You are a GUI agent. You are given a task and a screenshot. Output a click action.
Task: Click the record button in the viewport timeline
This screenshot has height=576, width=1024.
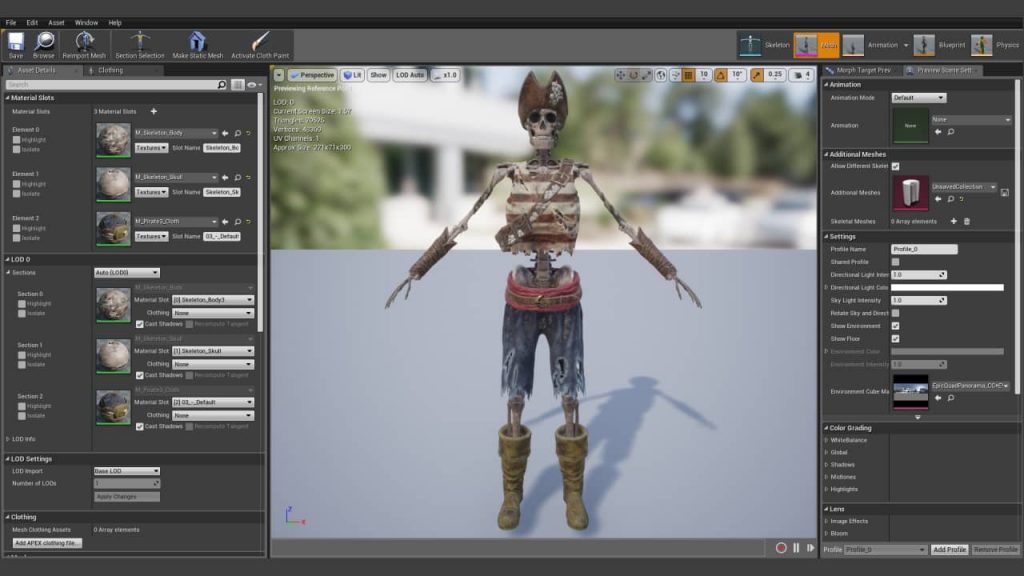781,548
